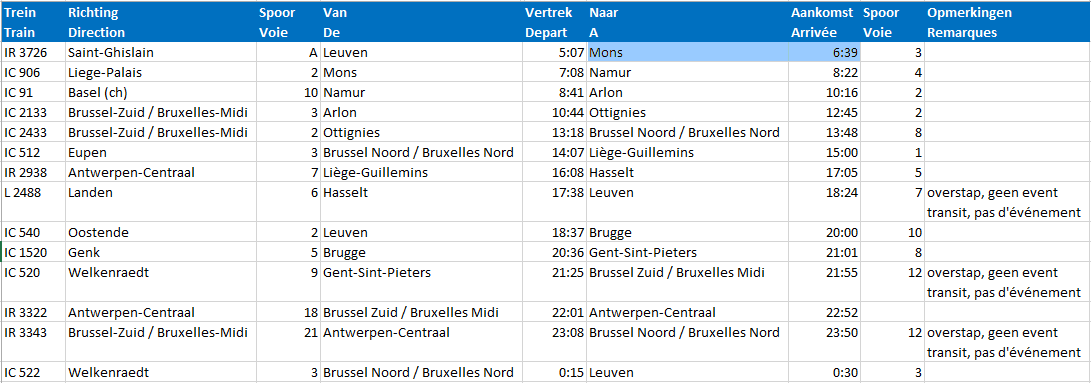
Task: Select the IR 3322 train cell
Action: [x=33, y=312]
